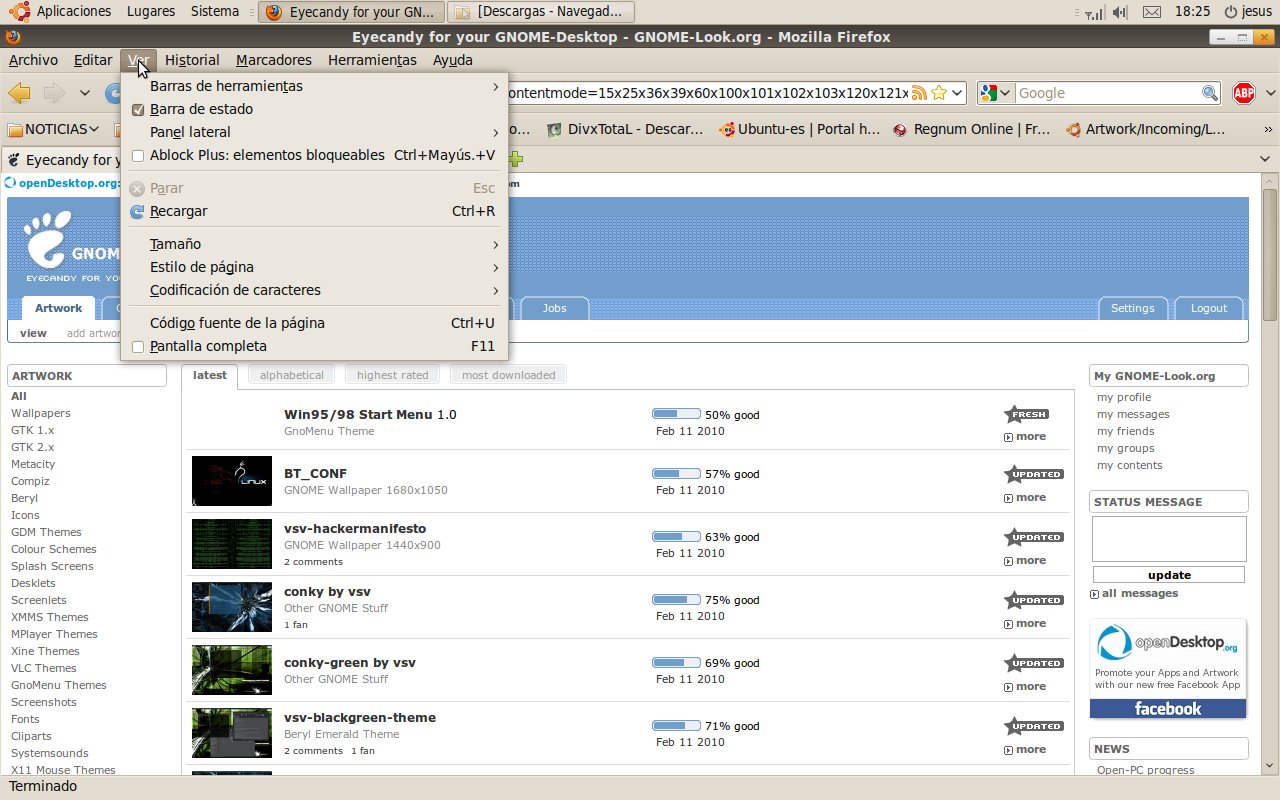This screenshot has width=1280, height=800.
Task: Open the Marcadores menu
Action: pos(274,60)
